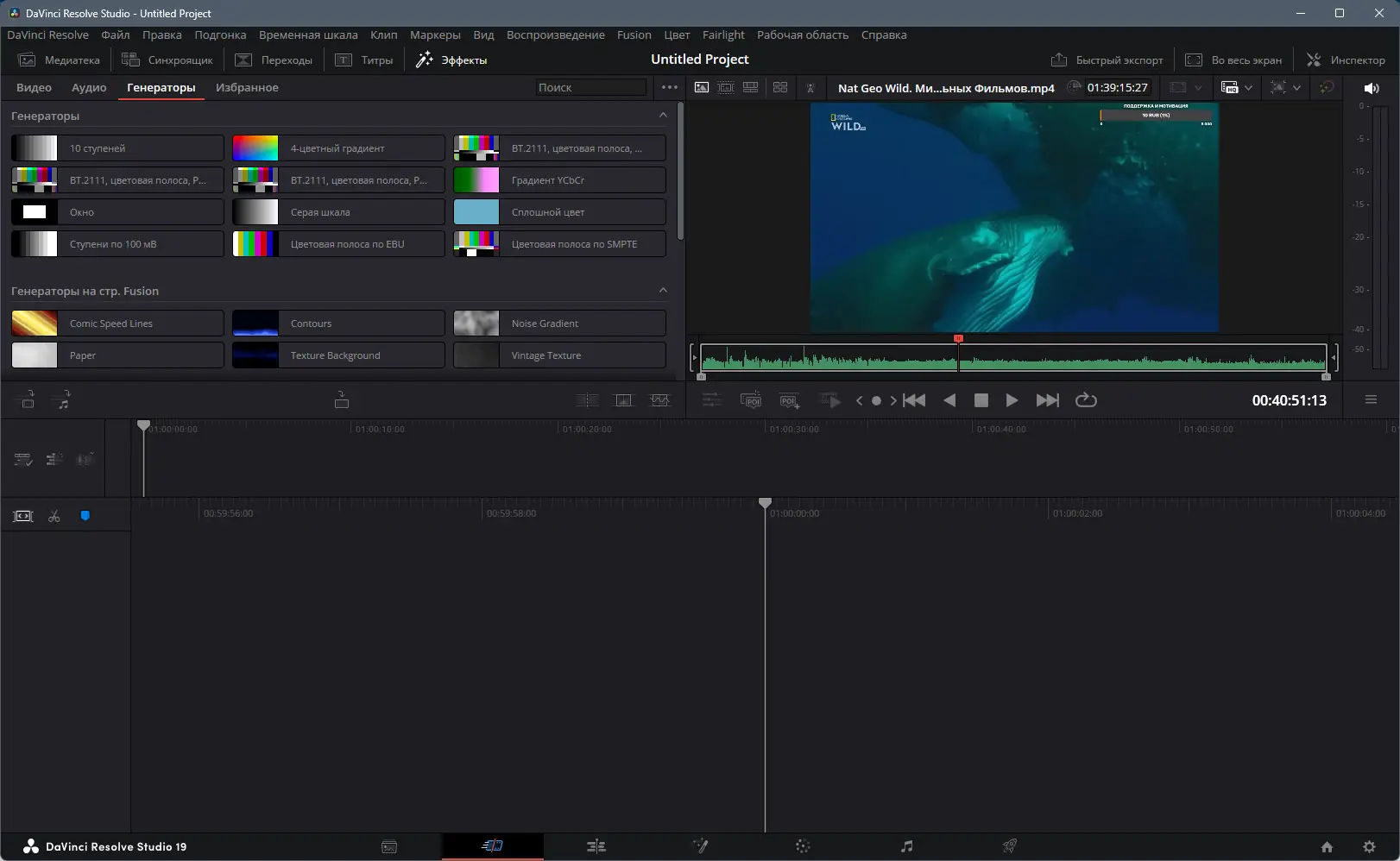Viewport: 1400px width, 861px height.
Task: Select the razor scissors tool
Action: point(54,516)
